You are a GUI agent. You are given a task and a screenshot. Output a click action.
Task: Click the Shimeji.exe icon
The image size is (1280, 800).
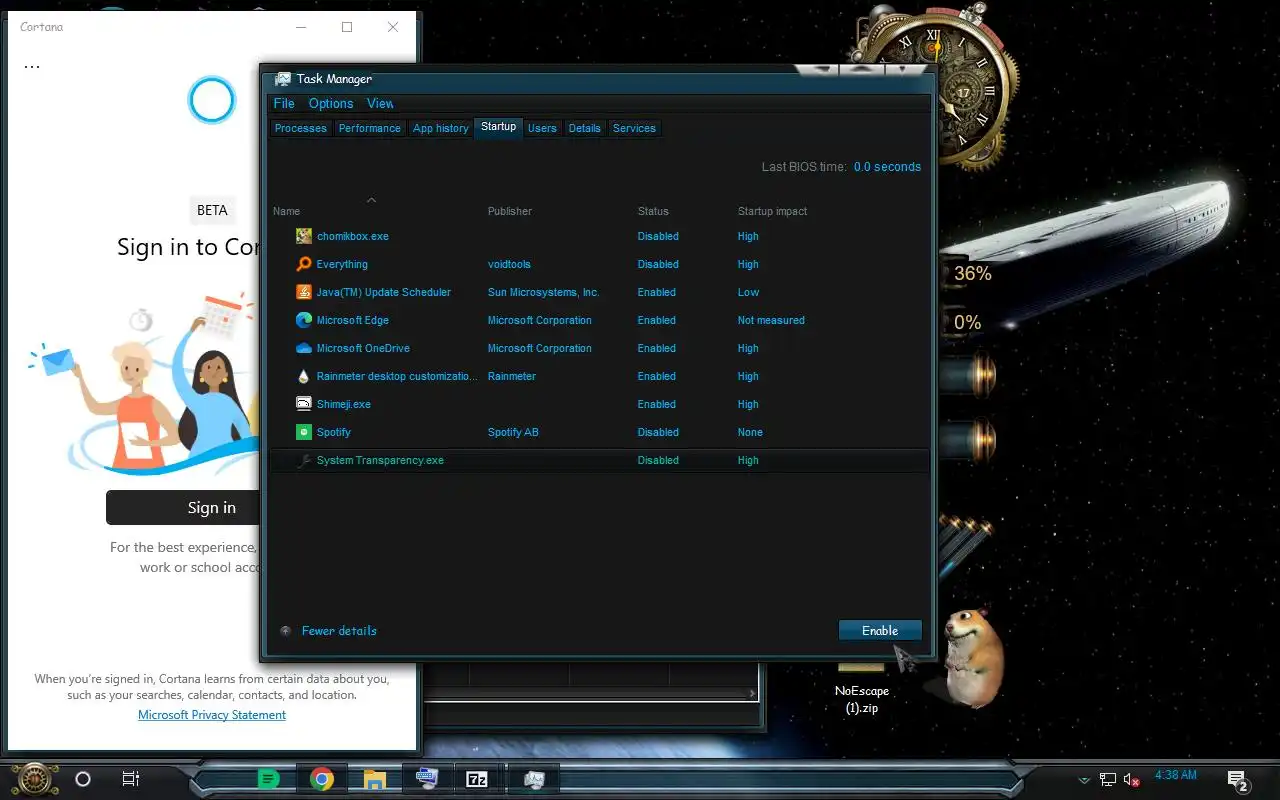tap(304, 404)
